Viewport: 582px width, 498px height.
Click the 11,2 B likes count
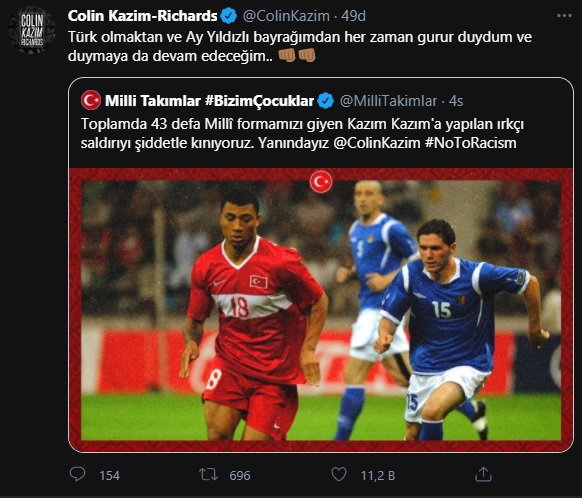click(378, 475)
